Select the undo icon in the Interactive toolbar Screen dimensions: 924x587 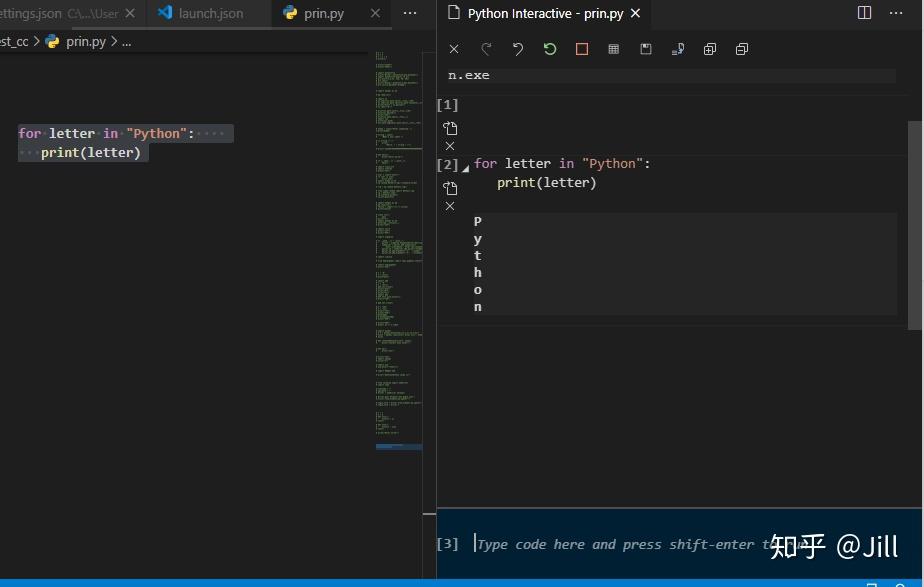click(517, 48)
